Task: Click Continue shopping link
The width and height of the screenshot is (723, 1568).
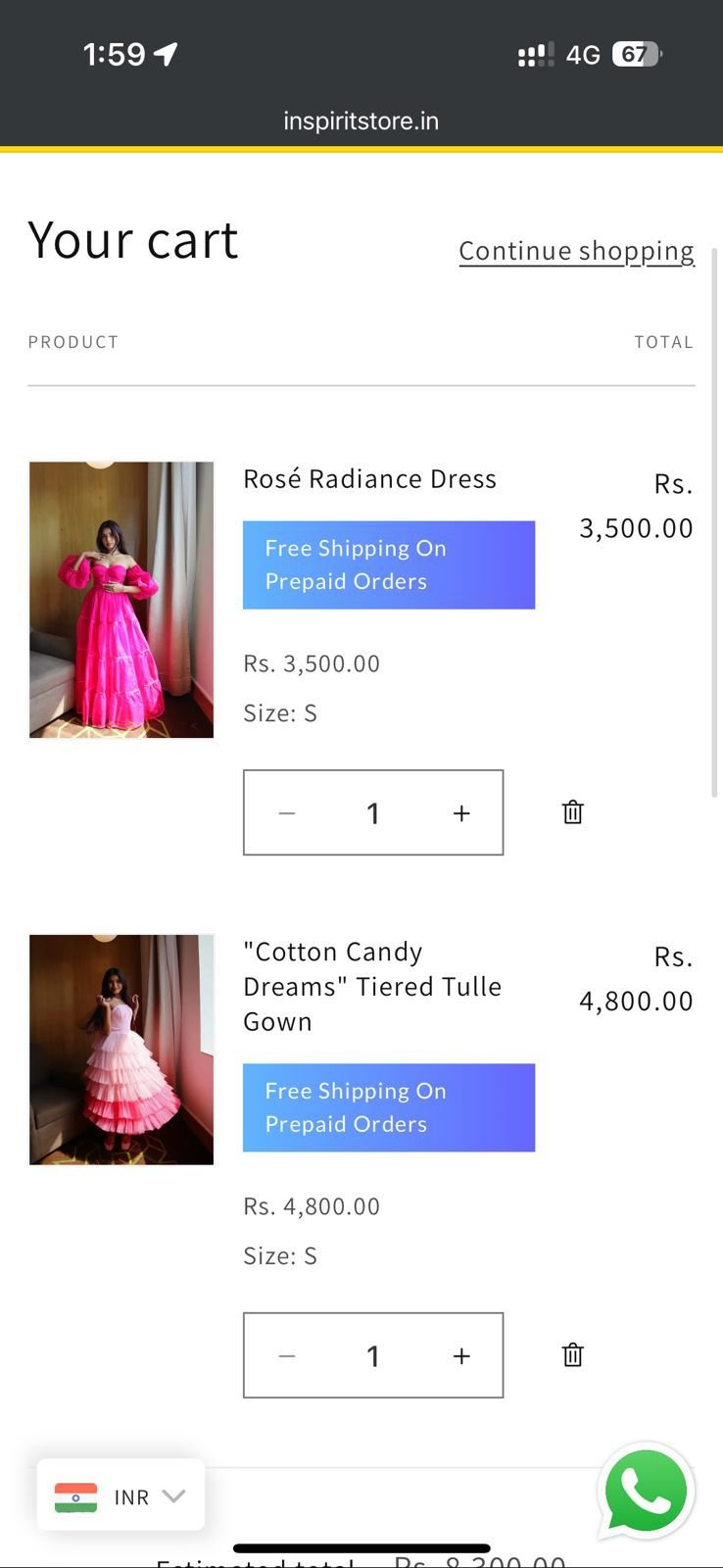Action: point(576,251)
